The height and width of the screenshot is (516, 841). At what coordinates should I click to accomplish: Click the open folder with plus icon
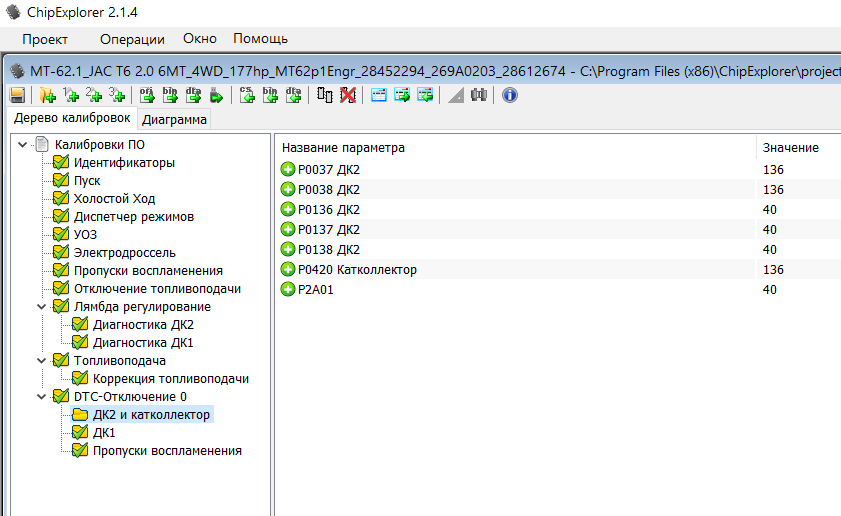click(47, 95)
